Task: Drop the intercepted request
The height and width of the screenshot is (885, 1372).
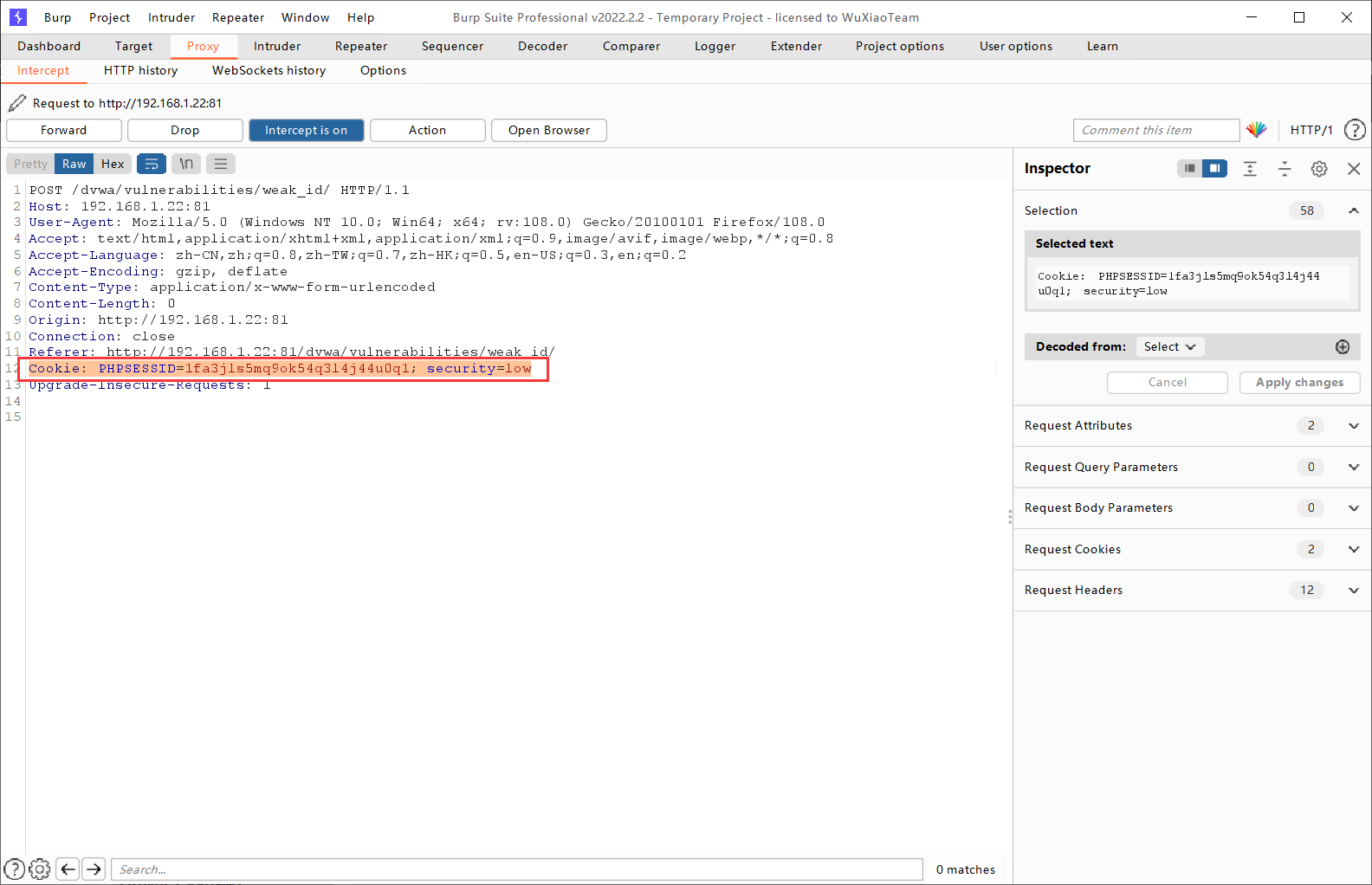Action: (185, 130)
